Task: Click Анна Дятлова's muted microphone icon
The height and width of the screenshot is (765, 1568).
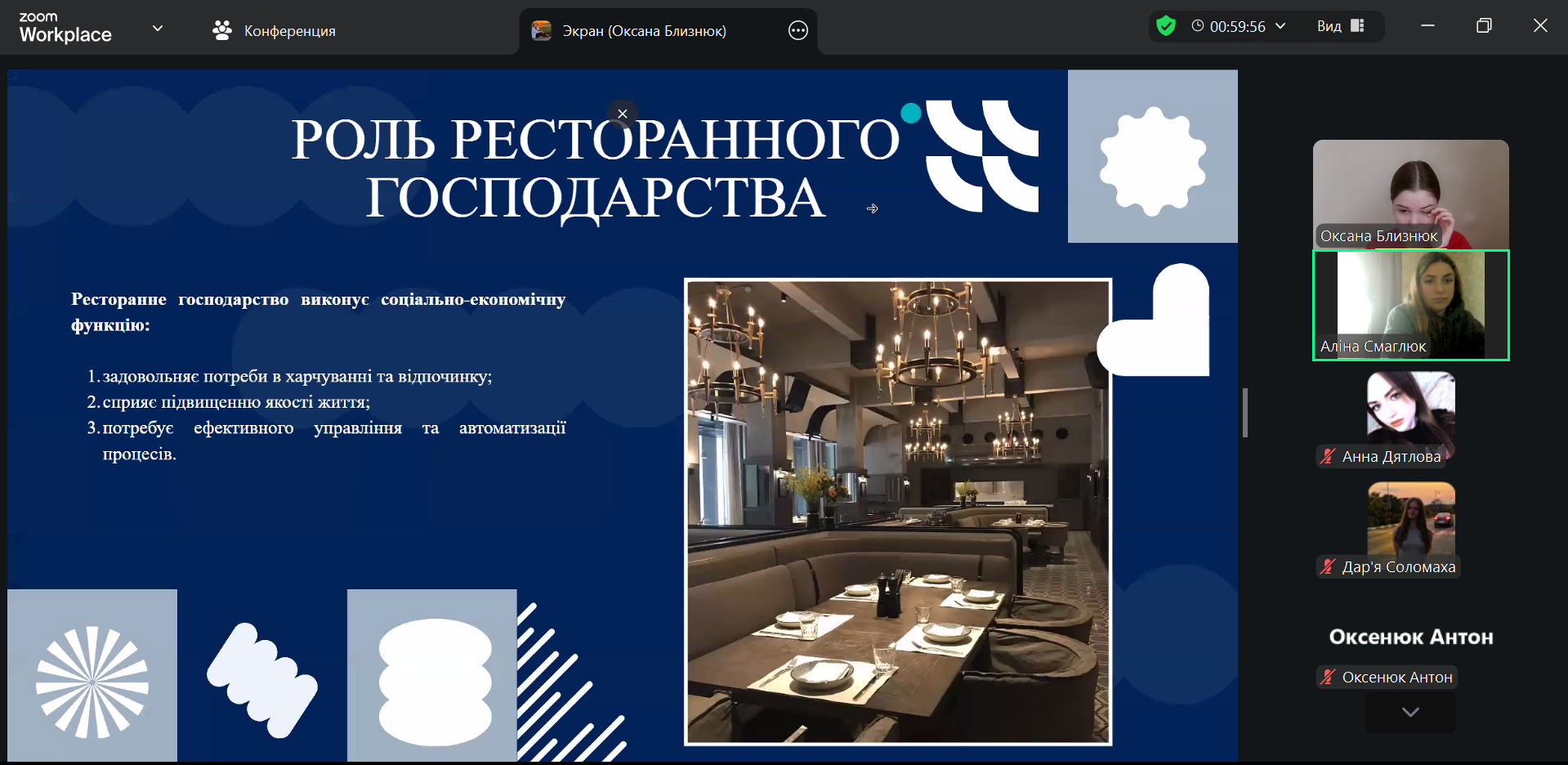Action: (1328, 456)
